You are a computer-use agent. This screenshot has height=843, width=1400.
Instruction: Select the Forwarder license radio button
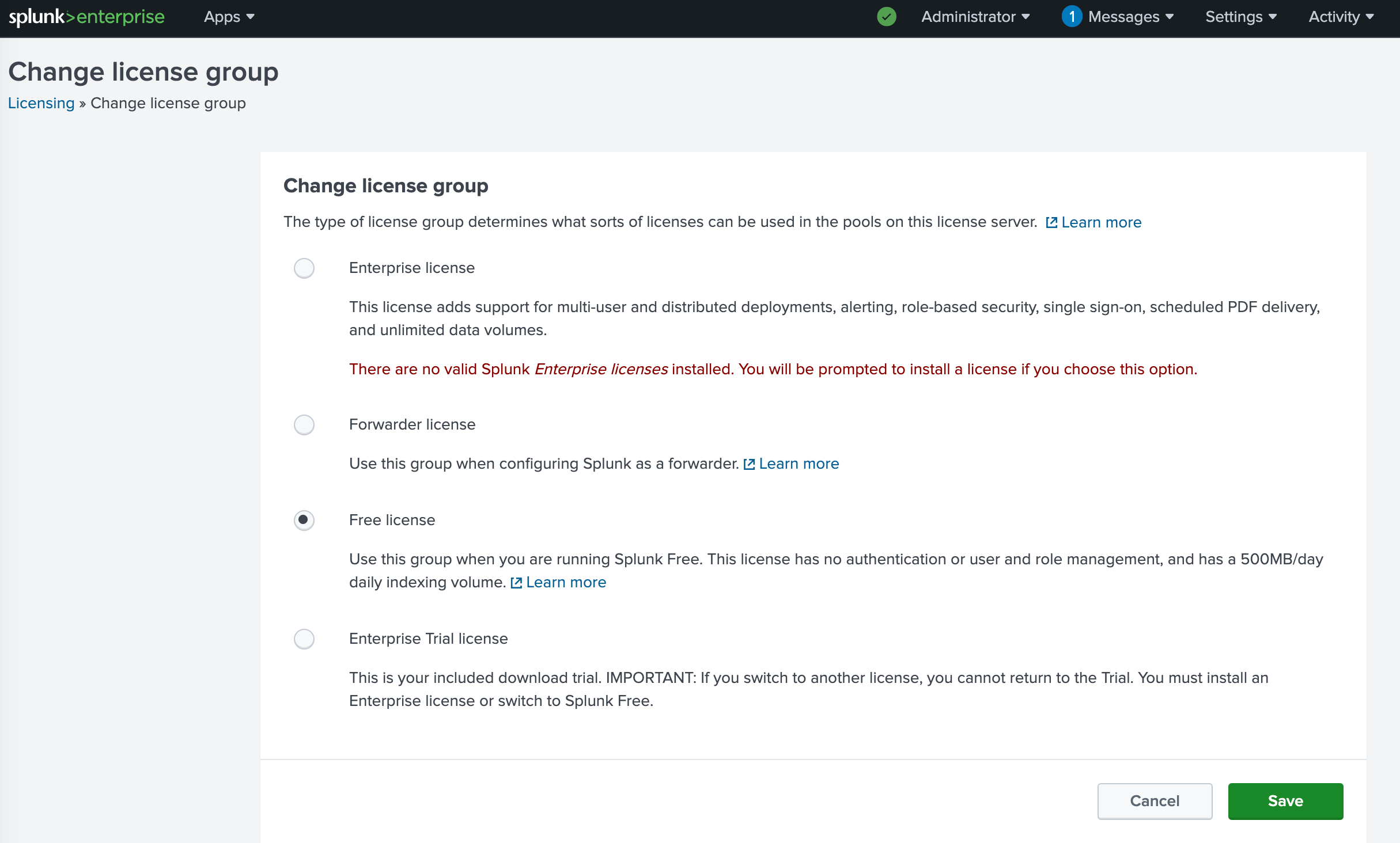pyautogui.click(x=304, y=424)
